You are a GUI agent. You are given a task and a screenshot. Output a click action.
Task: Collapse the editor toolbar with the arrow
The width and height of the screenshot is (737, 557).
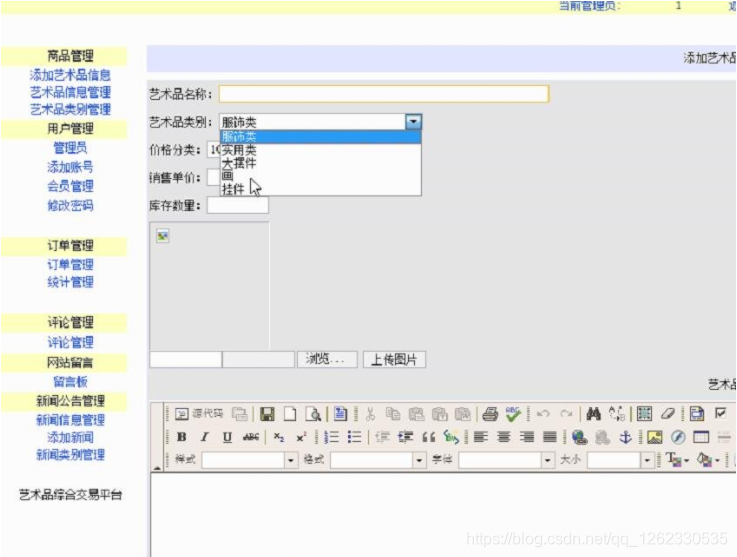click(157, 467)
